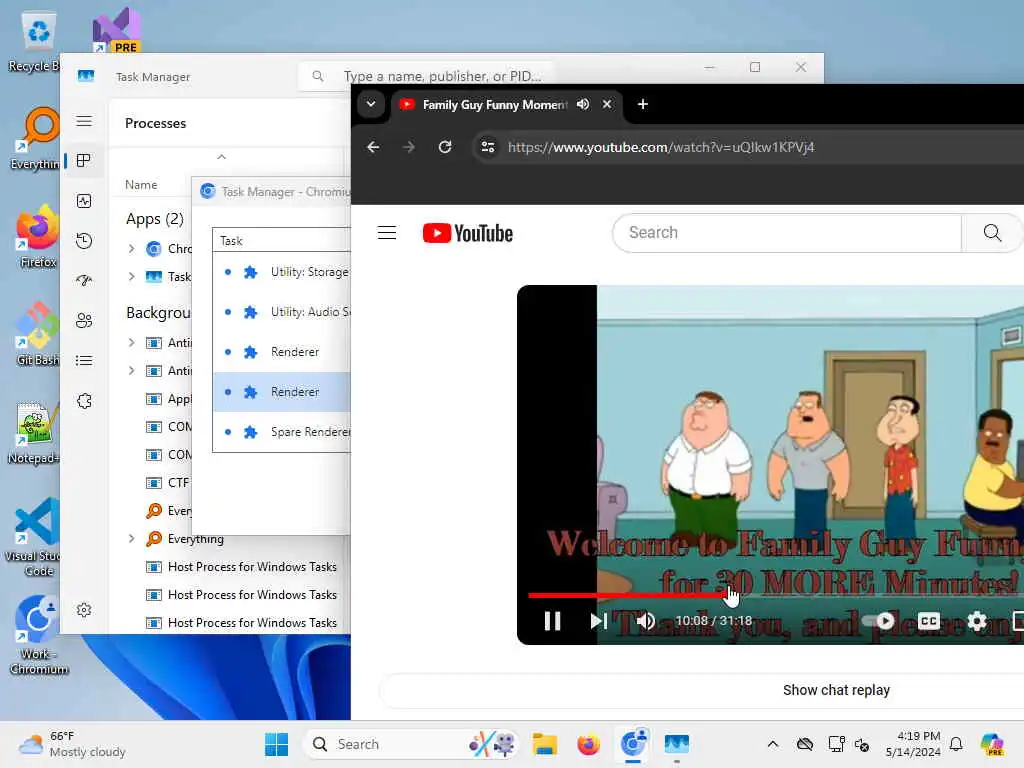The width and height of the screenshot is (1024, 768).
Task: Click YouTube search magnifier button
Action: (992, 232)
